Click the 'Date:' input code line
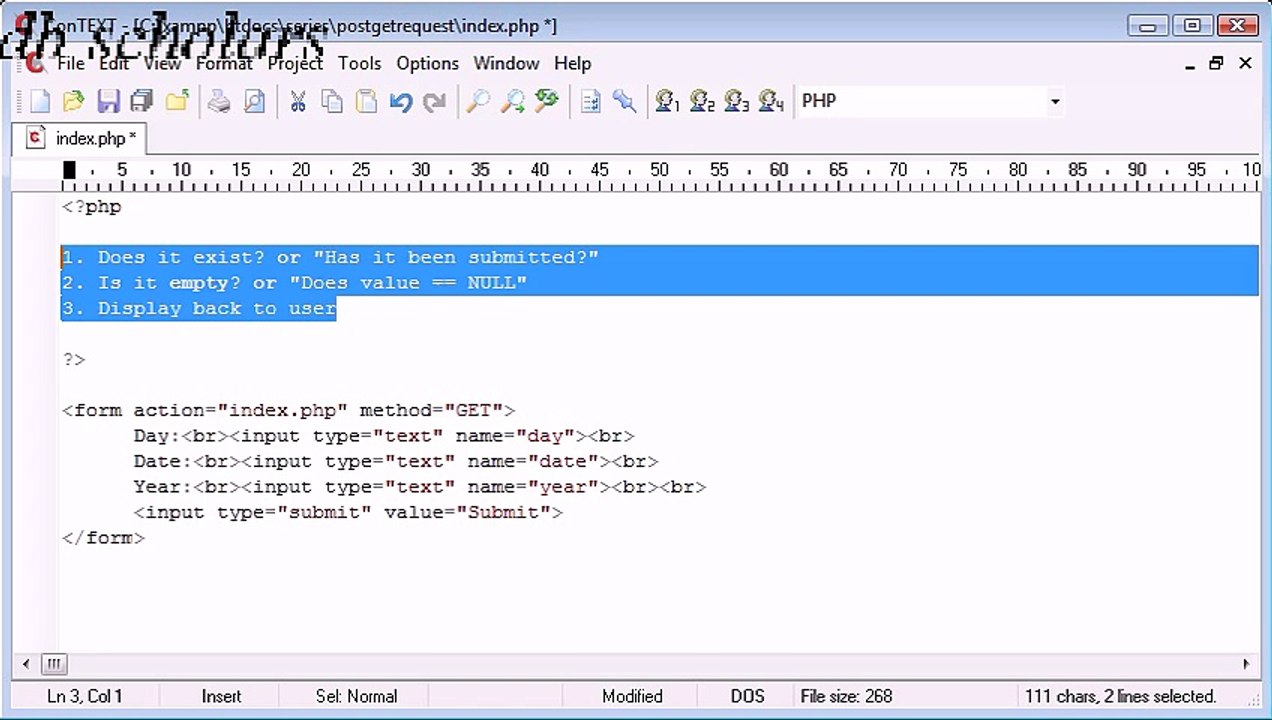1272x720 pixels. pyautogui.click(x=396, y=462)
